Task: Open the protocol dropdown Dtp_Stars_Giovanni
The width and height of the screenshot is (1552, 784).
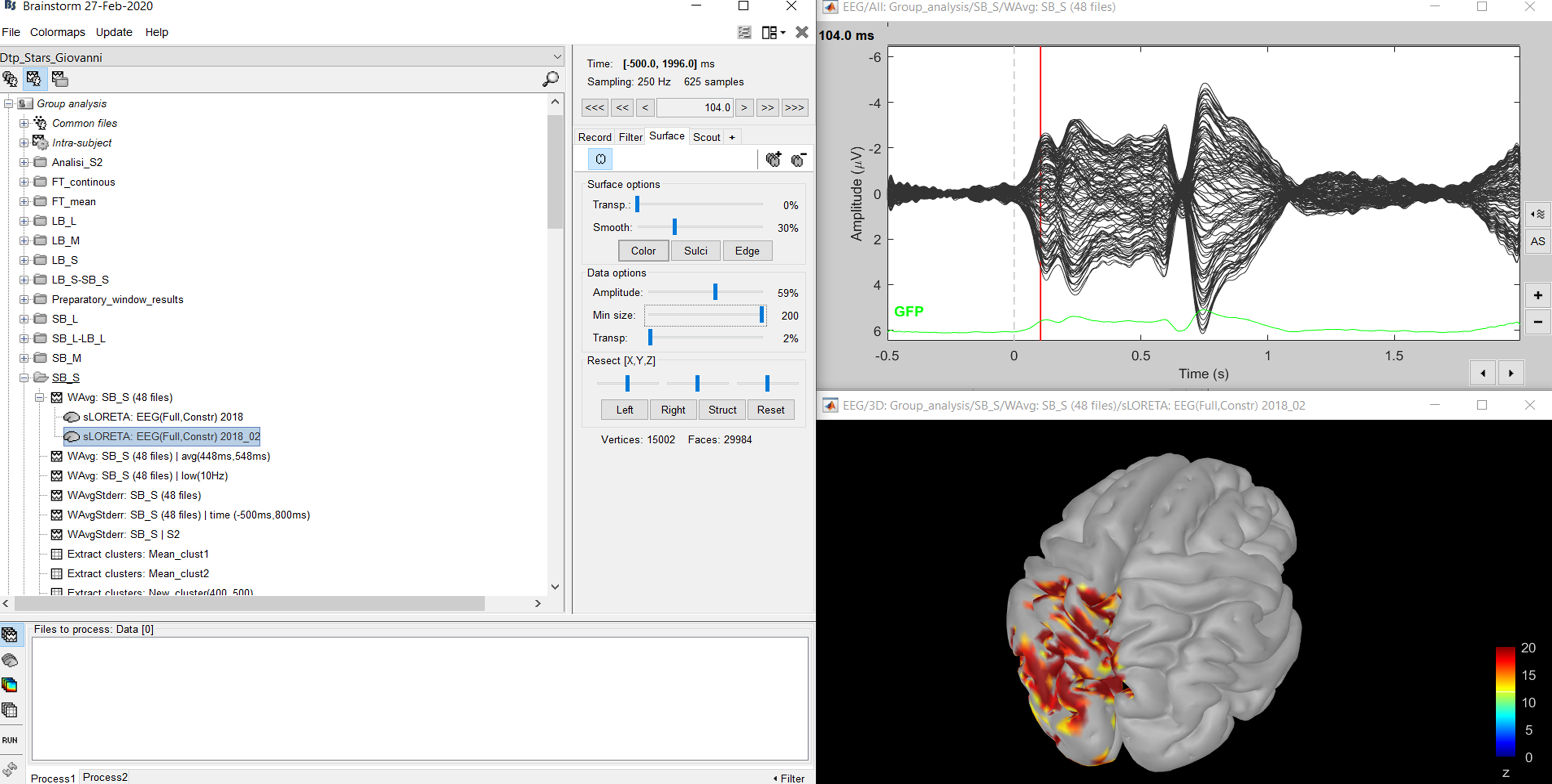Action: tap(282, 57)
